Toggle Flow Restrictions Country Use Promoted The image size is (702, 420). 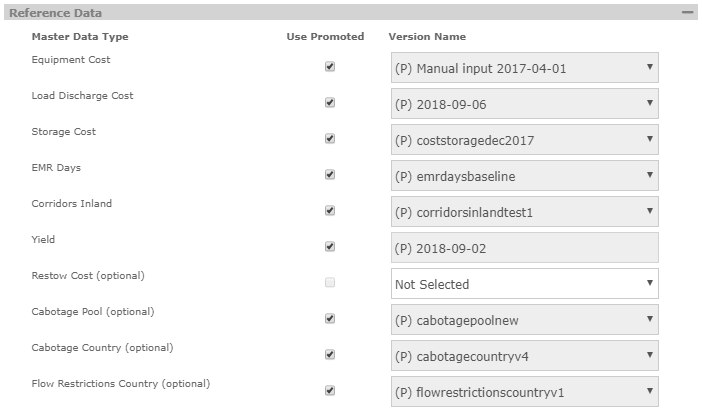pyautogui.click(x=330, y=391)
